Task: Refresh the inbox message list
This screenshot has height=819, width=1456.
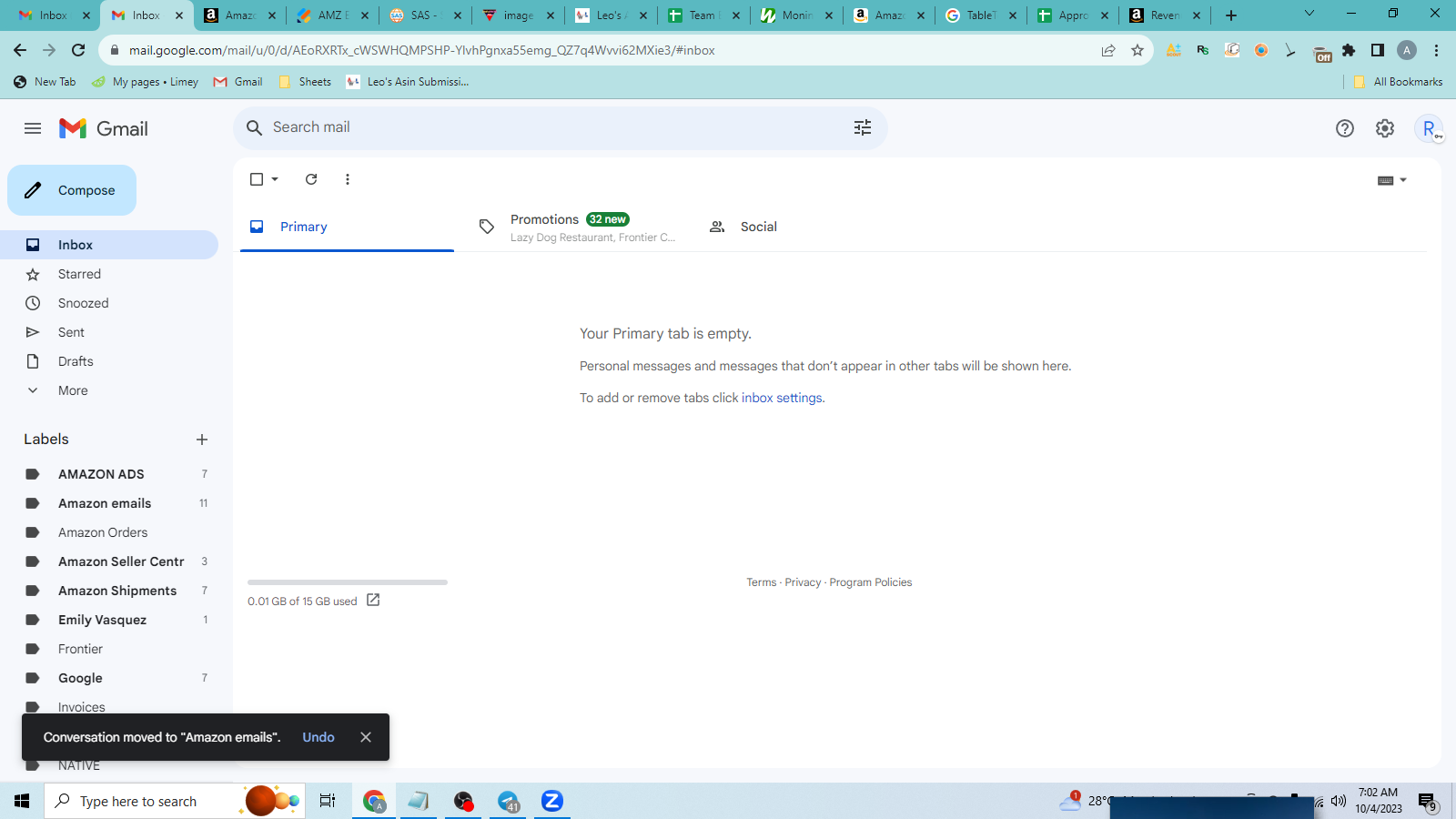Action: pos(311,179)
